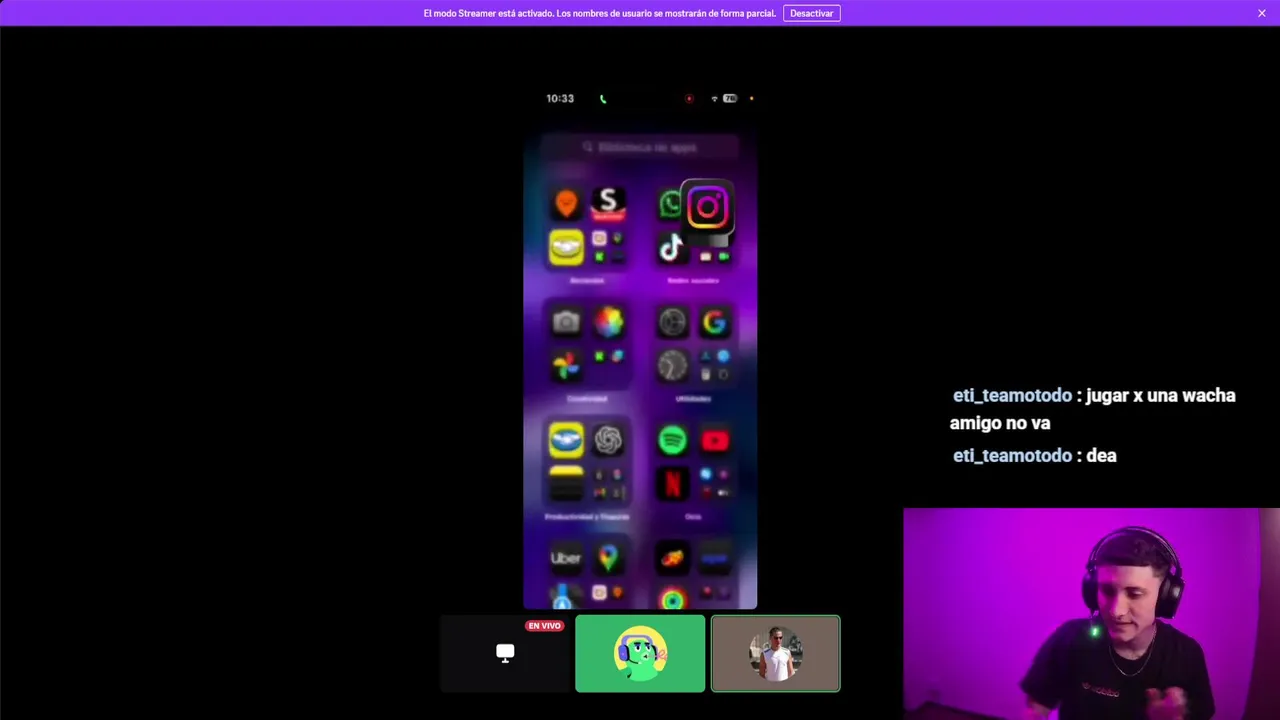Select the participant tile with person photo
This screenshot has width=1280, height=720.
[x=775, y=653]
